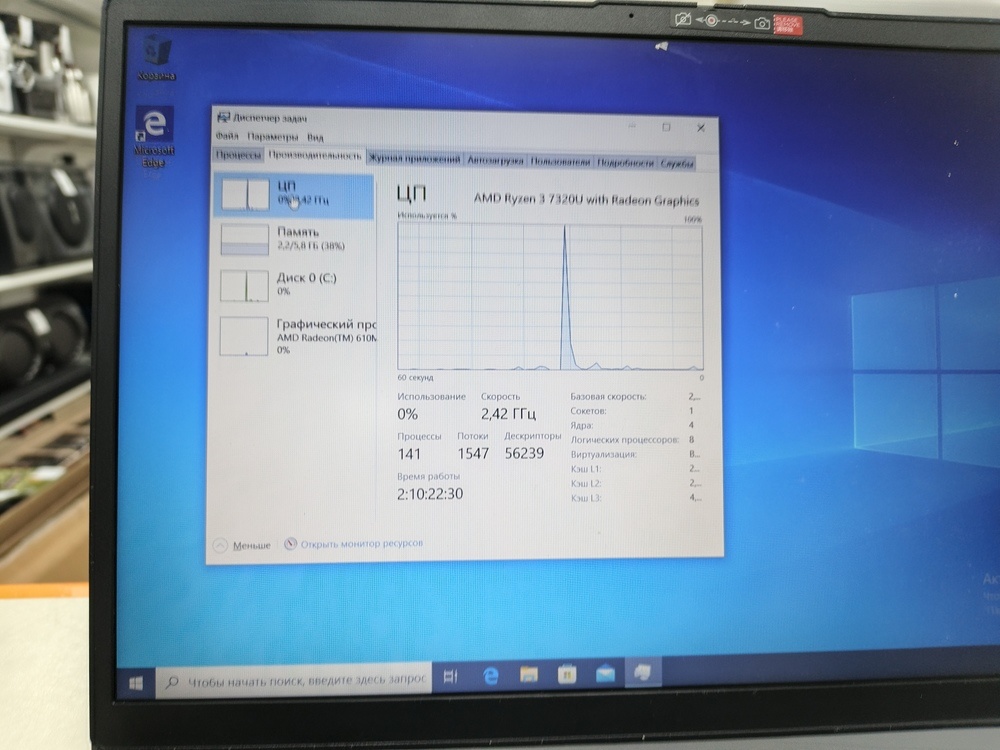Open the Recycle Bin desktop icon
Image resolution: width=1000 pixels, height=750 pixels.
[156, 58]
